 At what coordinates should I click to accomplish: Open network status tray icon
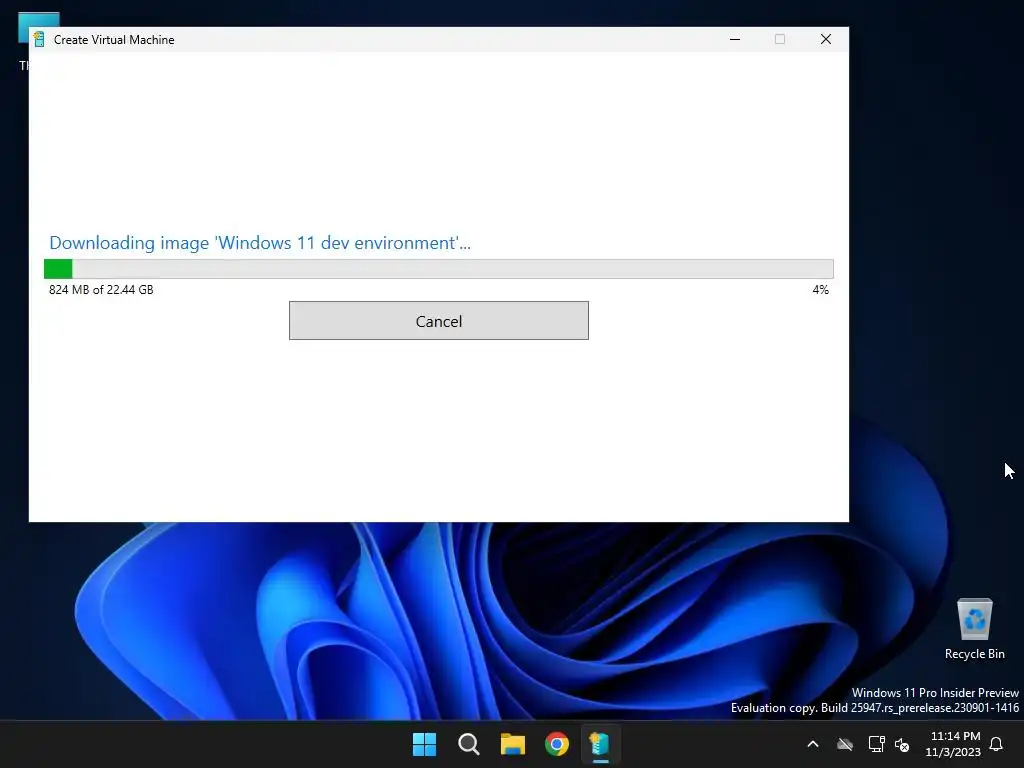pyautogui.click(x=876, y=744)
